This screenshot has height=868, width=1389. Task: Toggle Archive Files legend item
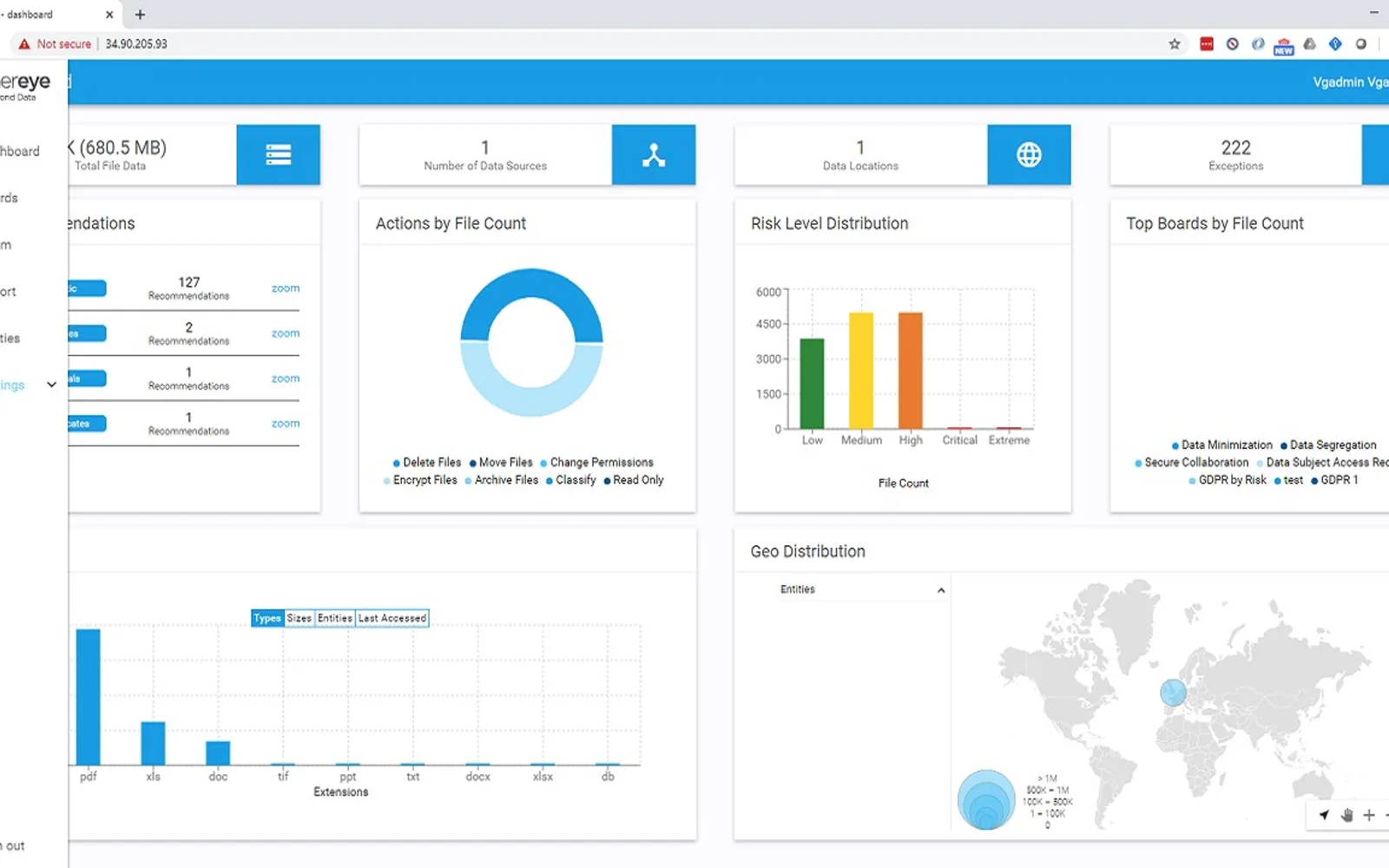click(x=502, y=480)
